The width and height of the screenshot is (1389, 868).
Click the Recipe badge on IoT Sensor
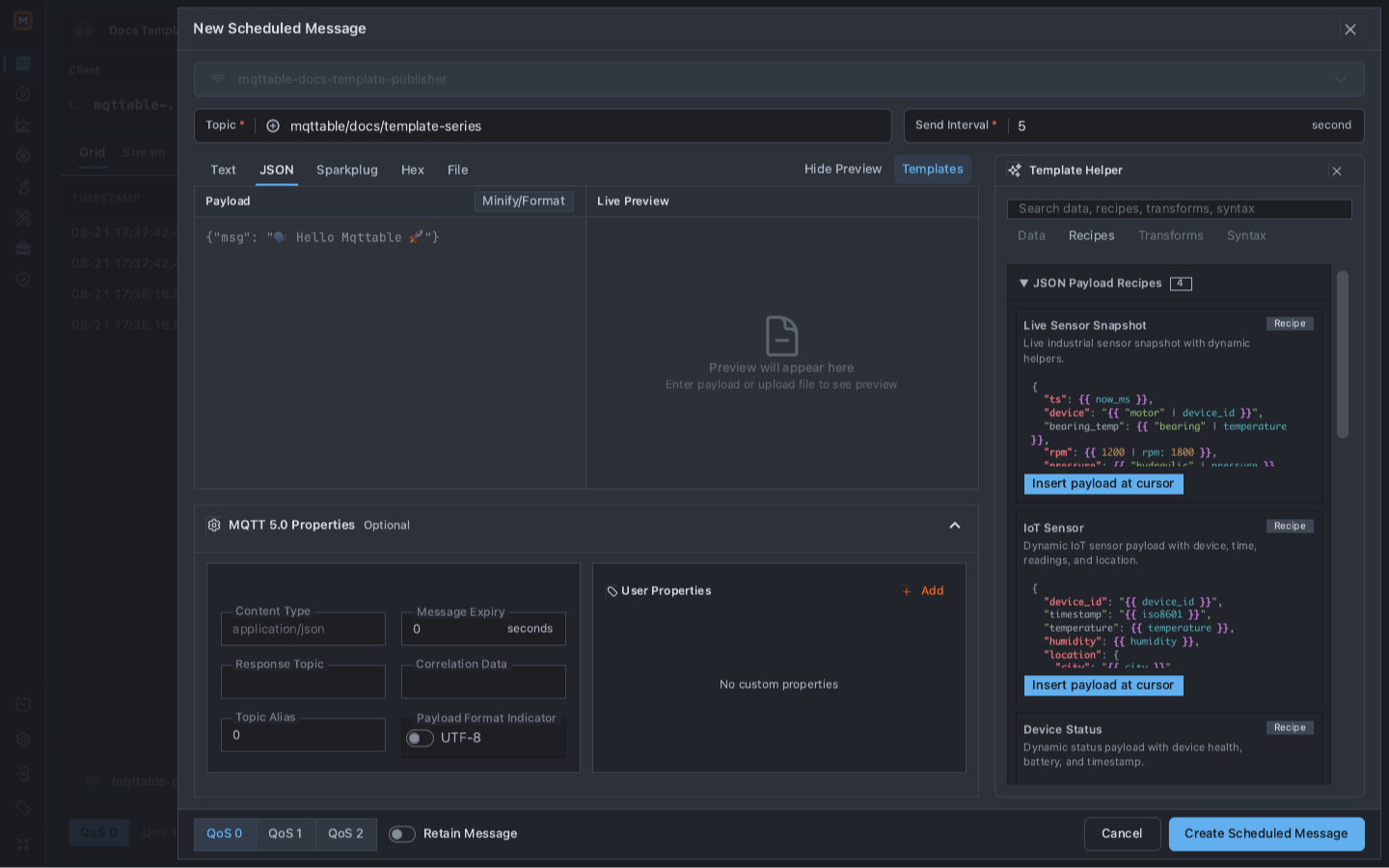1290,527
